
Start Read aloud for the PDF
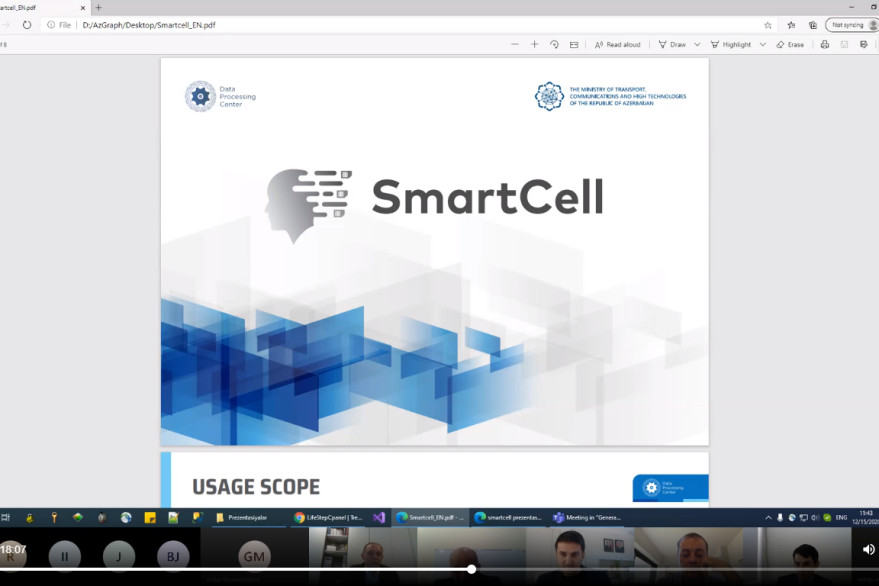coord(617,44)
